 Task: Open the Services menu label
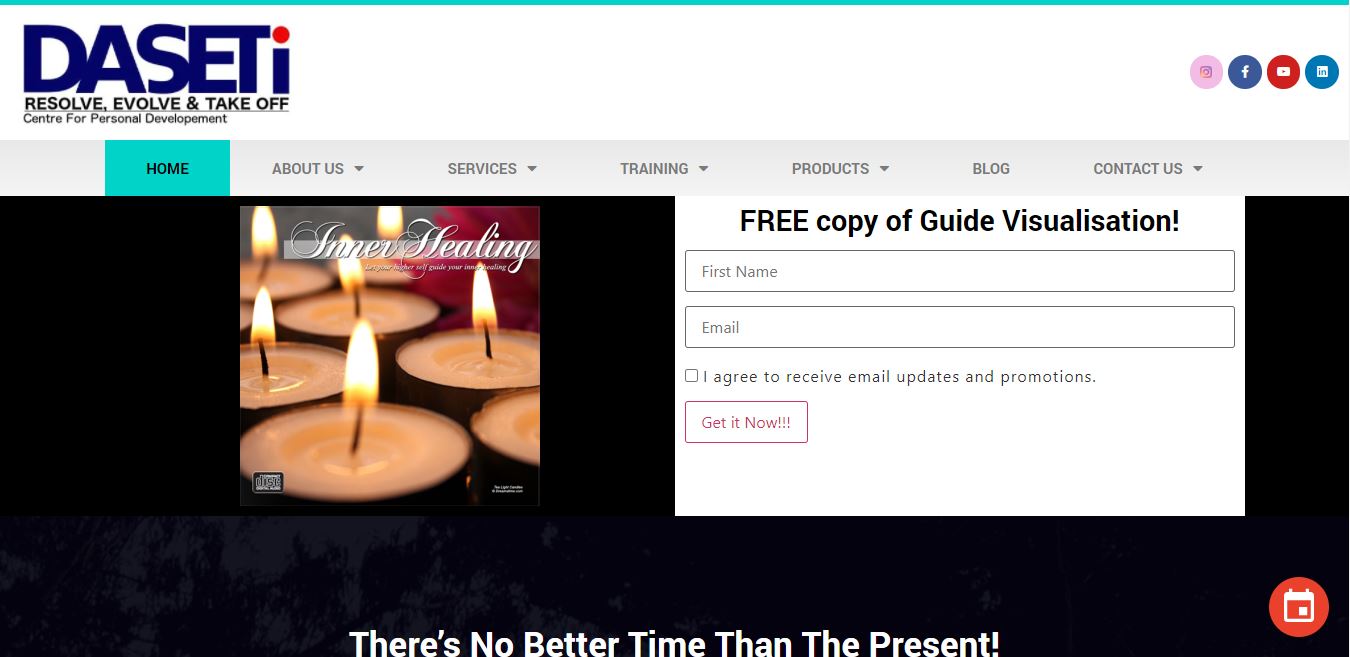pos(482,169)
